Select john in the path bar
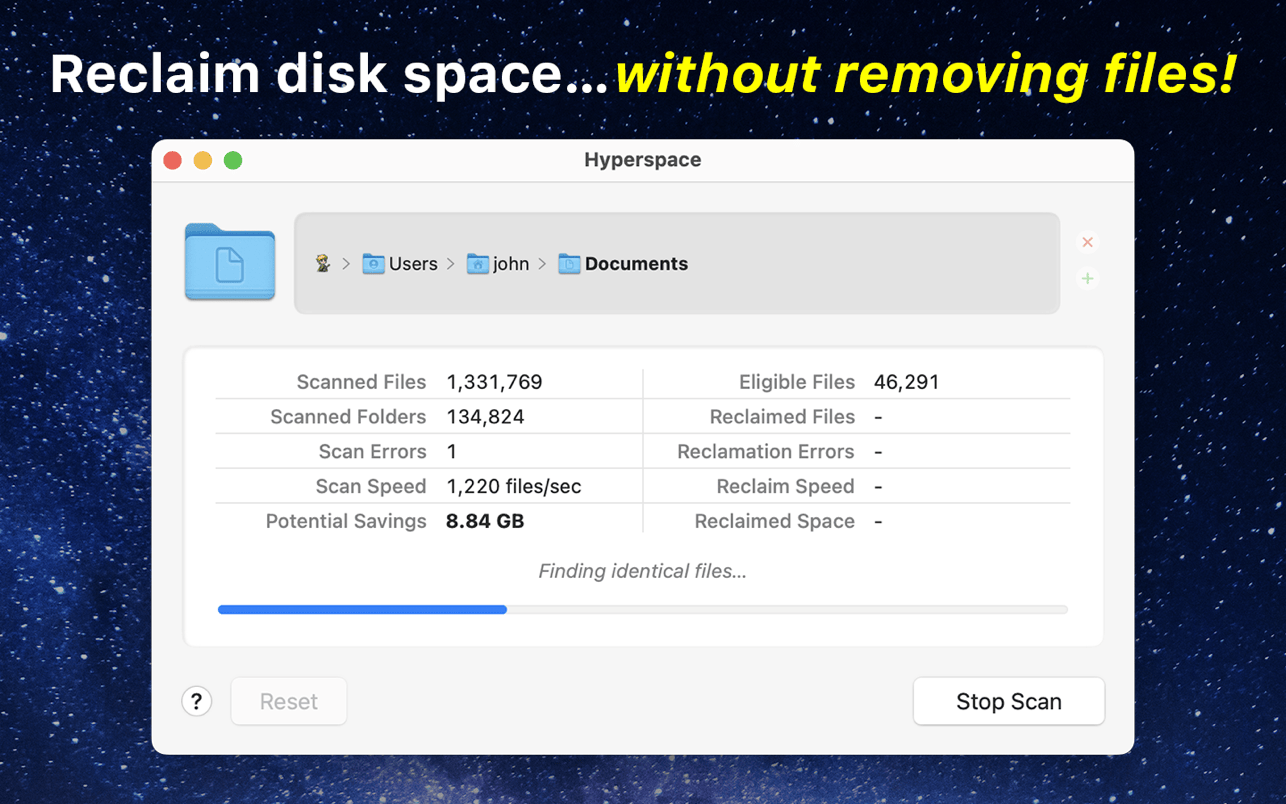This screenshot has height=804, width=1286. 510,263
